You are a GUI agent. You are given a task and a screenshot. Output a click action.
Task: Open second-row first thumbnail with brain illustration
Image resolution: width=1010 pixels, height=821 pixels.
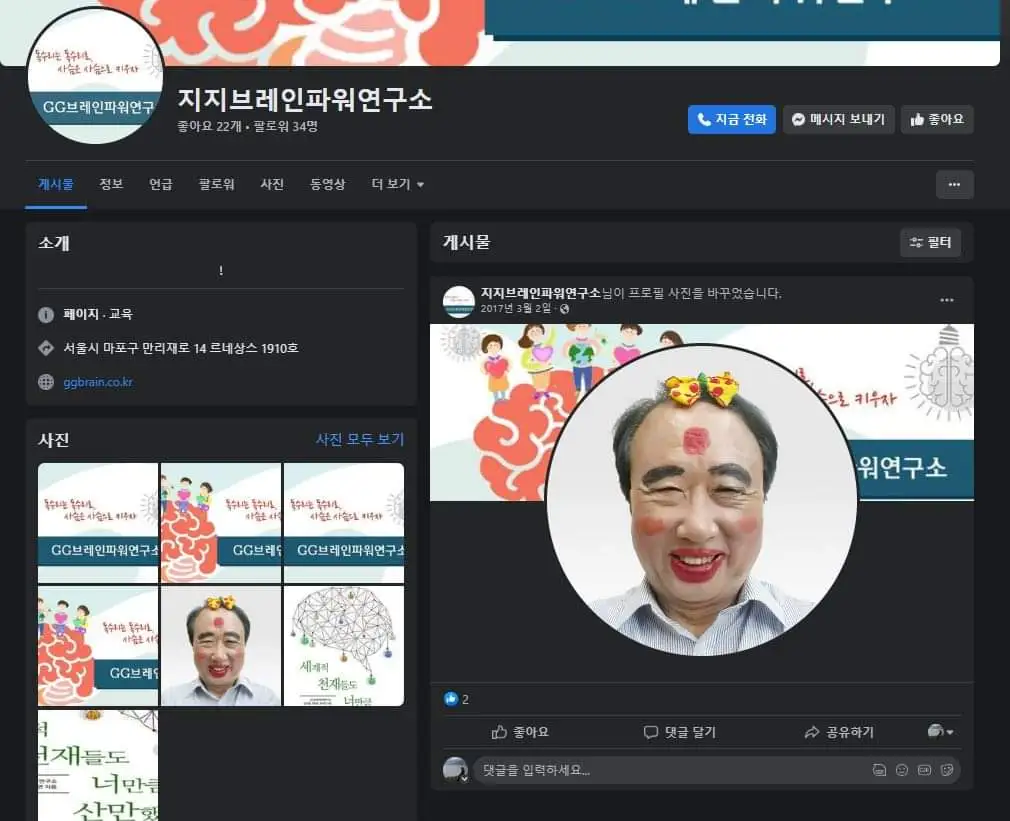pyautogui.click(x=98, y=646)
